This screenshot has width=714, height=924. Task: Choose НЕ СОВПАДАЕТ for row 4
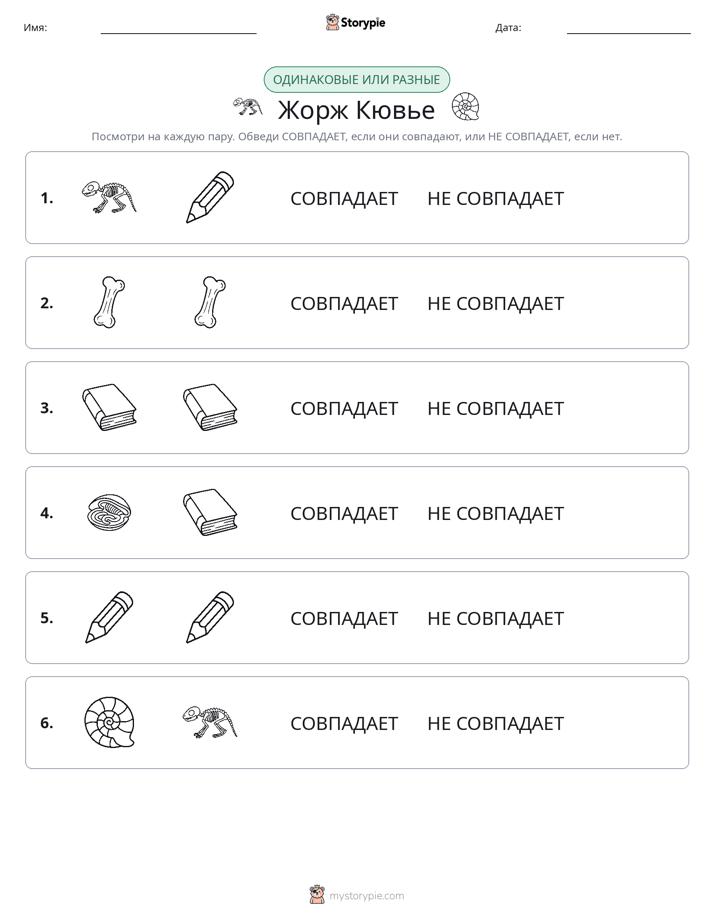tap(495, 513)
